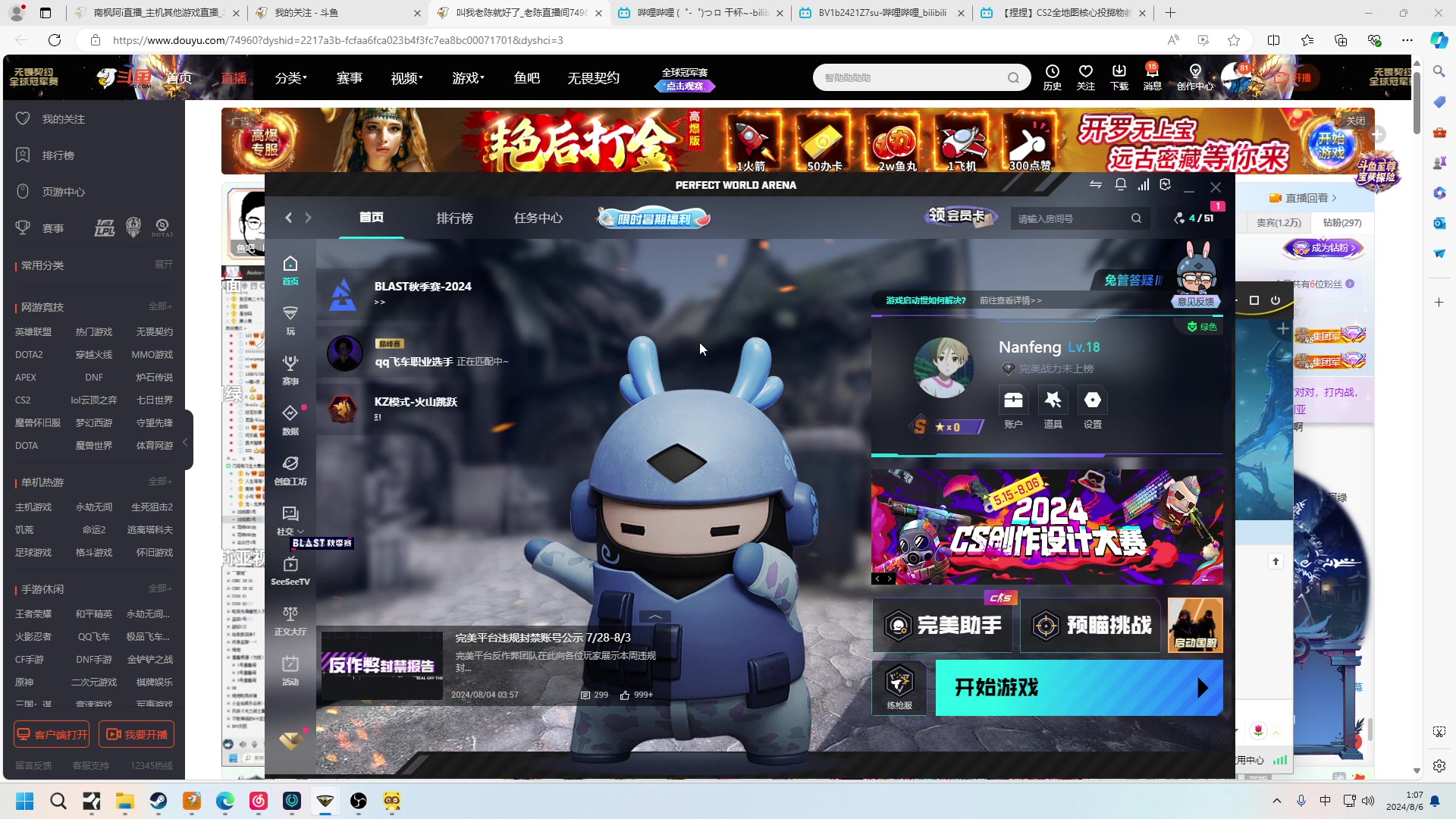Open Arena notifications bell
The height and width of the screenshot is (819, 1456).
1120,185
